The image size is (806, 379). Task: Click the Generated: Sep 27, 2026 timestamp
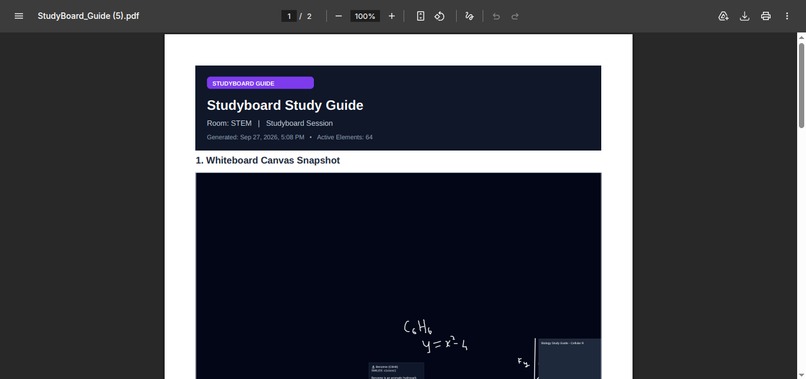click(x=255, y=137)
